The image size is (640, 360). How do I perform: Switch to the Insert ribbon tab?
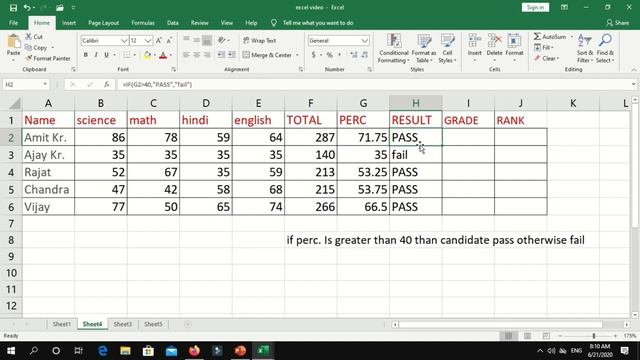[69, 23]
